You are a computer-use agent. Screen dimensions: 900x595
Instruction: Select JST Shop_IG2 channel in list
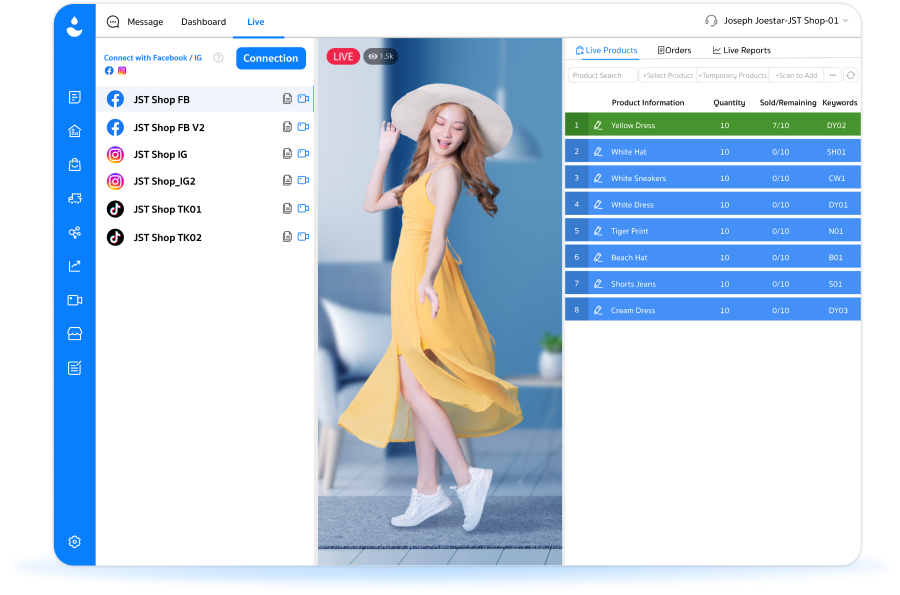pos(204,181)
